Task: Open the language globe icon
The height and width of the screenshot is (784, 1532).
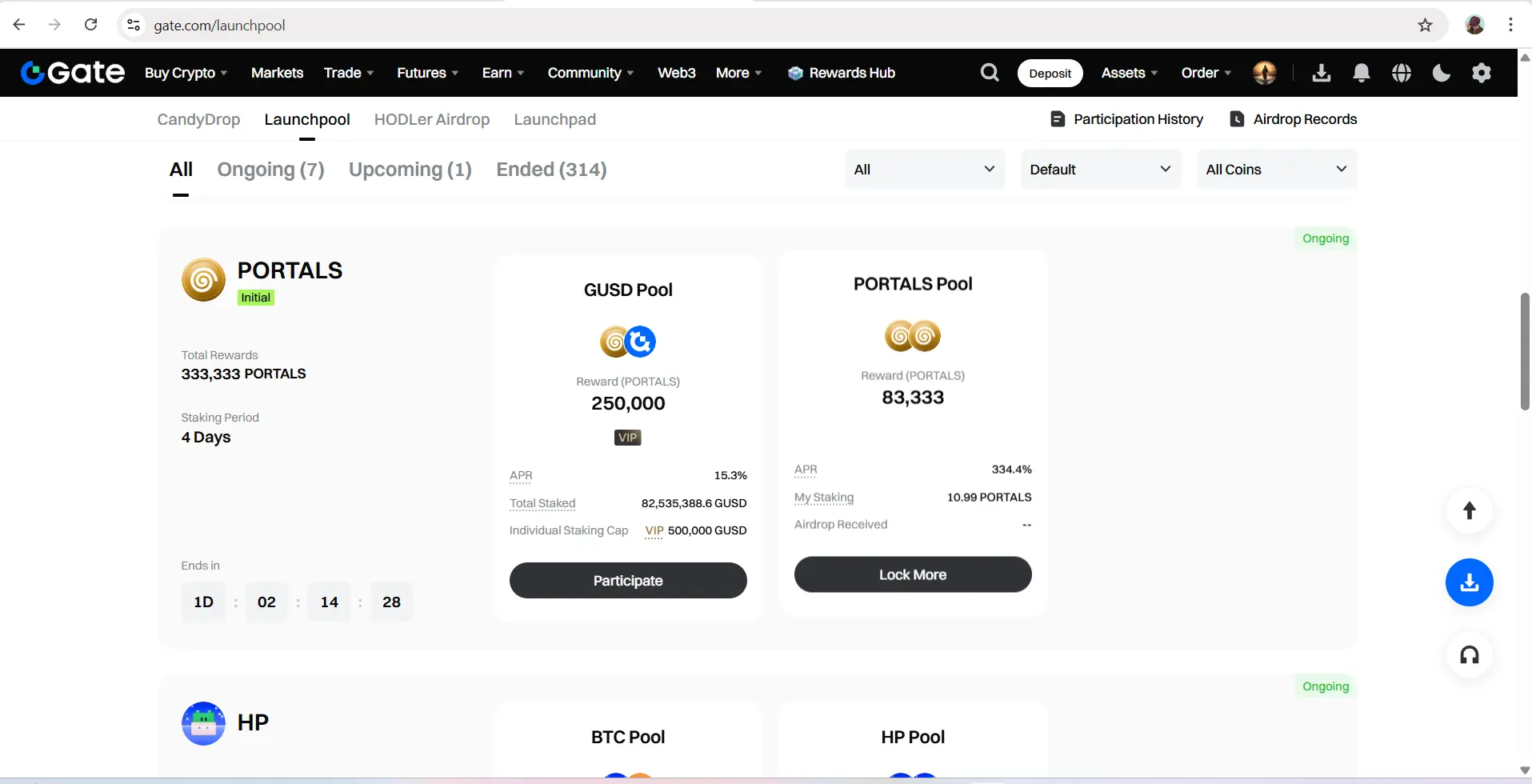Action: pyautogui.click(x=1402, y=73)
